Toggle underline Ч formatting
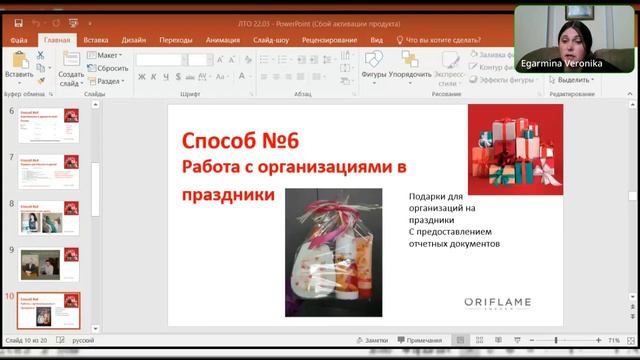This screenshot has width=640, height=360. tap(166, 76)
